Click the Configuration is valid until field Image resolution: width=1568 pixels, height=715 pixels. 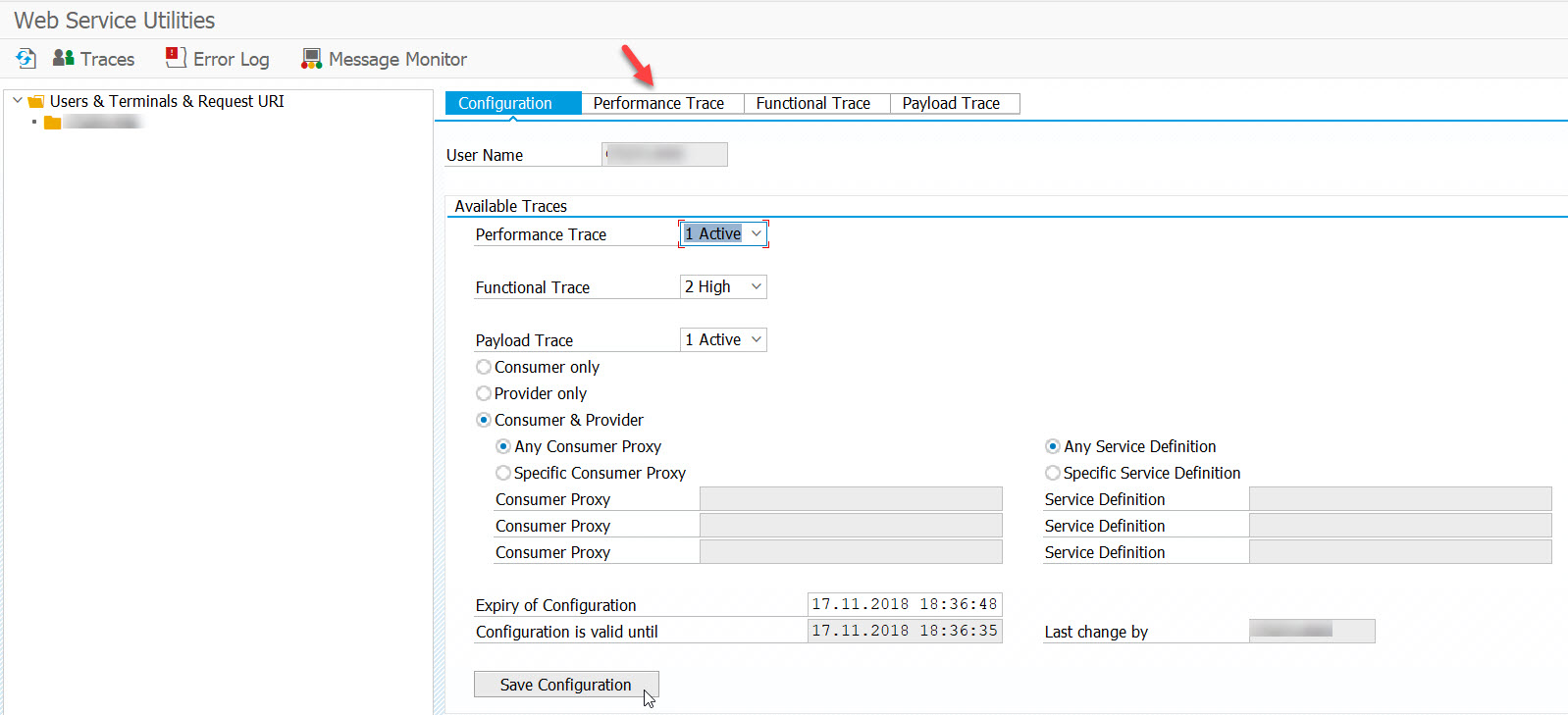[905, 631]
